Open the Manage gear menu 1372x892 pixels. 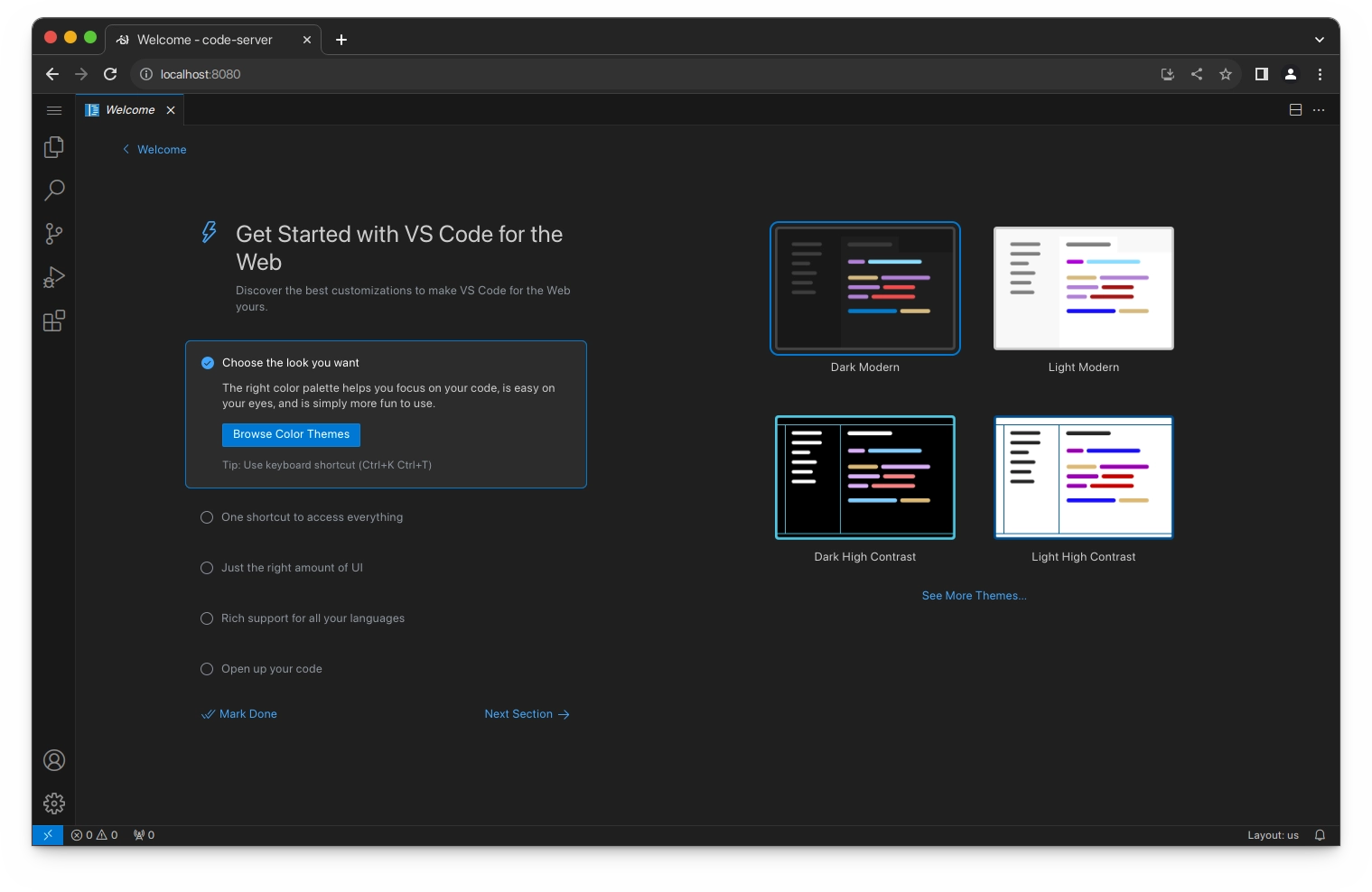pos(54,804)
